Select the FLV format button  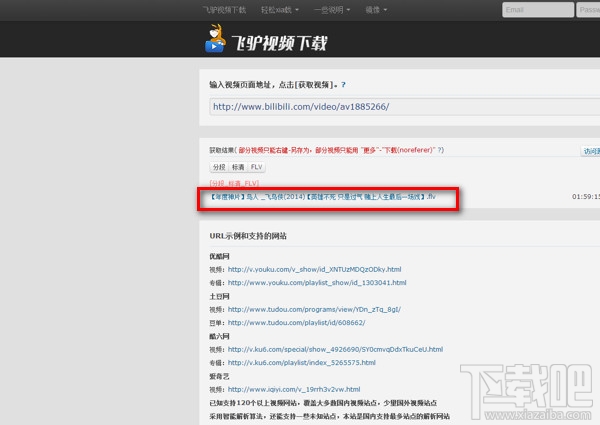pos(256,167)
